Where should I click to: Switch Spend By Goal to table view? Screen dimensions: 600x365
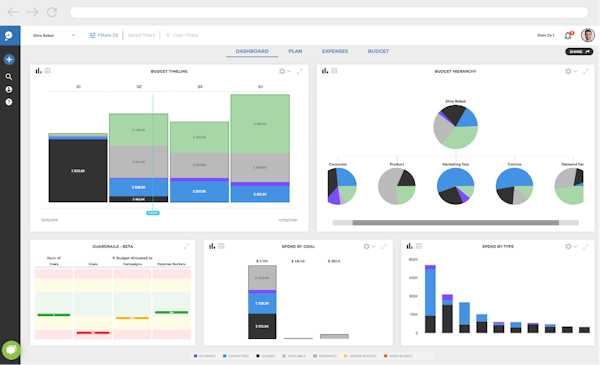coord(221,246)
